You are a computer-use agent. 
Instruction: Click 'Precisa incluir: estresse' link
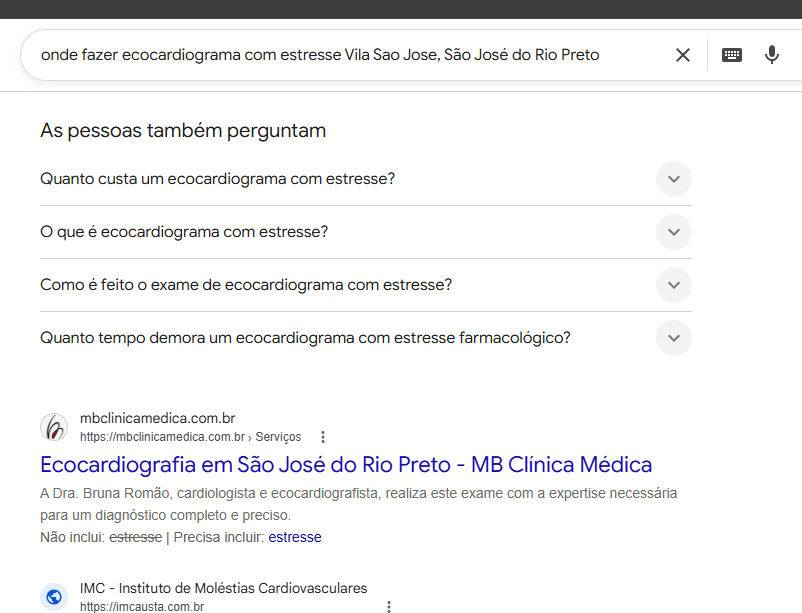[x=295, y=537]
